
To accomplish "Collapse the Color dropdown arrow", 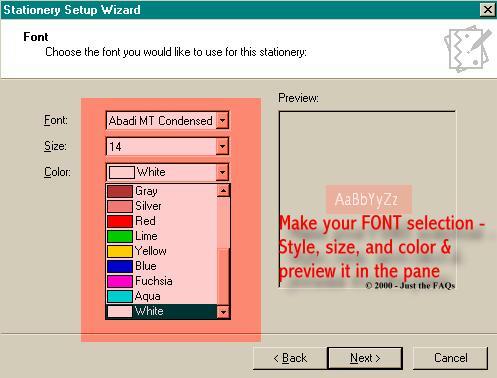I will 222,172.
